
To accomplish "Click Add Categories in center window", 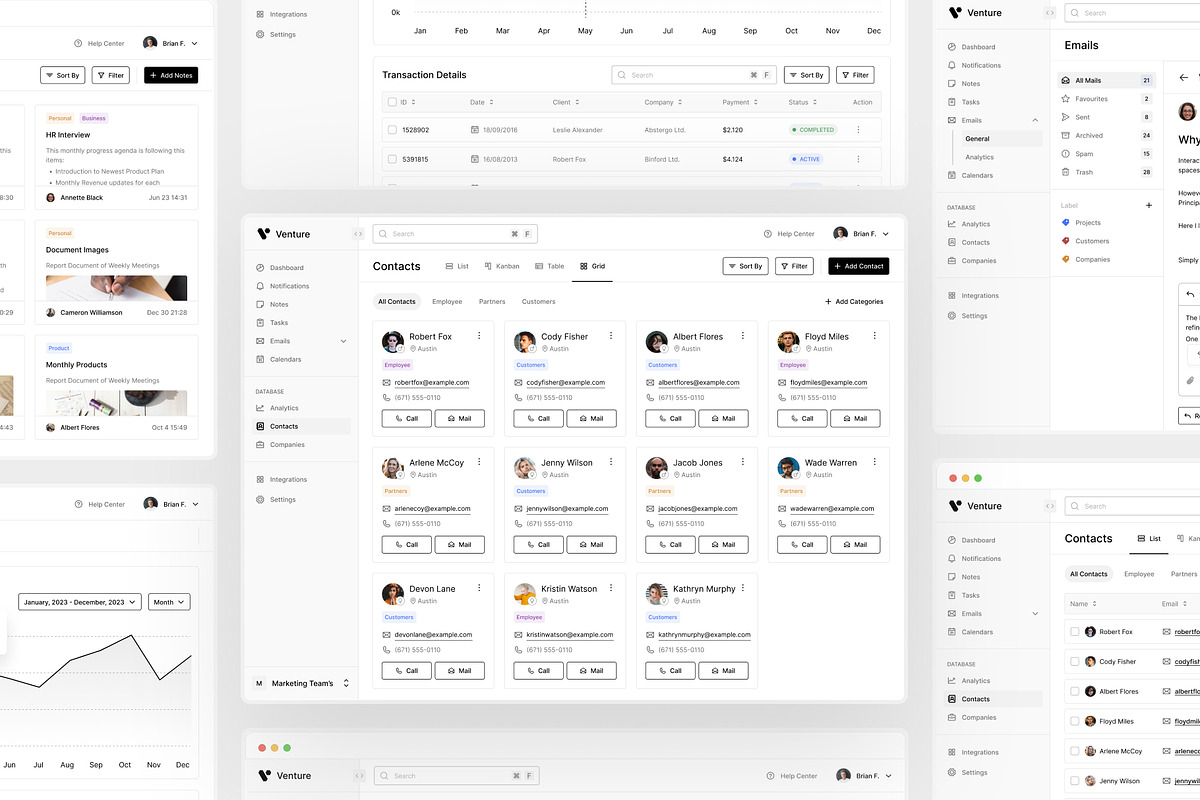I will 854,301.
